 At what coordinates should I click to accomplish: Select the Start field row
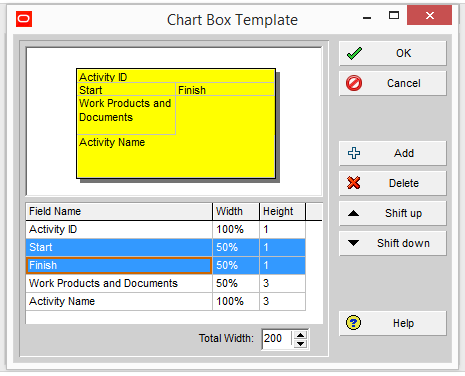coord(165,248)
